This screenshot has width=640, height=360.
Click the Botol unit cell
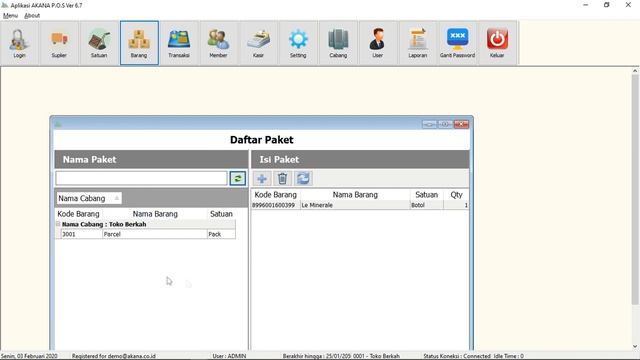427,205
